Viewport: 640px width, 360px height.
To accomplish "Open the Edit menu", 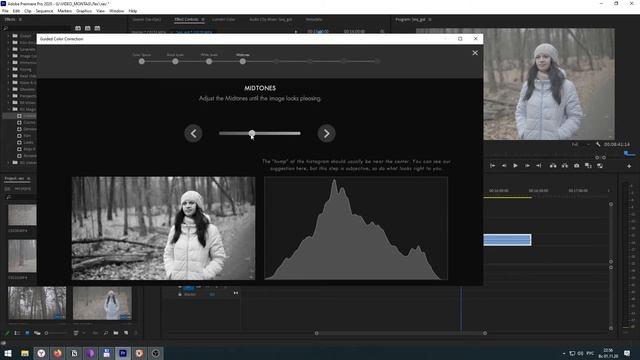I will pyautogui.click(x=16, y=11).
